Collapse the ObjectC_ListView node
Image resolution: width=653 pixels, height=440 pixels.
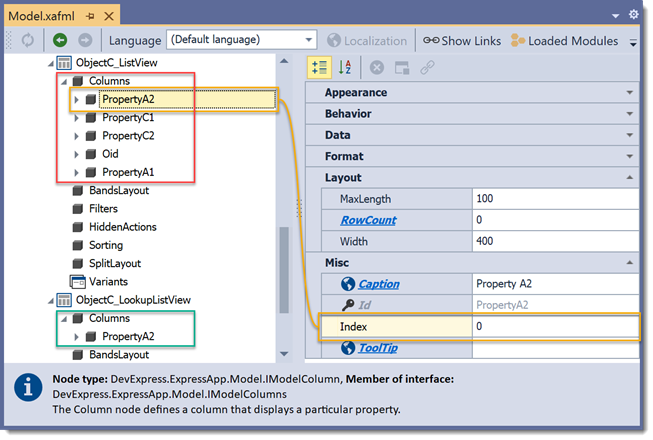coord(51,63)
